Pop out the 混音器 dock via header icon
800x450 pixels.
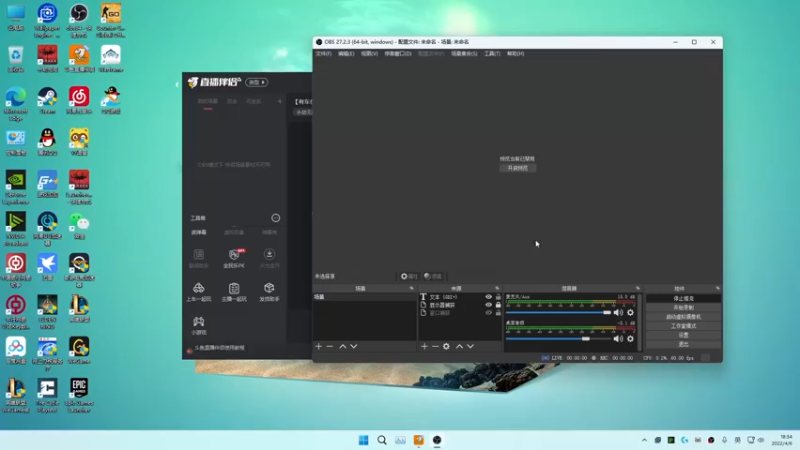pyautogui.click(x=638, y=288)
